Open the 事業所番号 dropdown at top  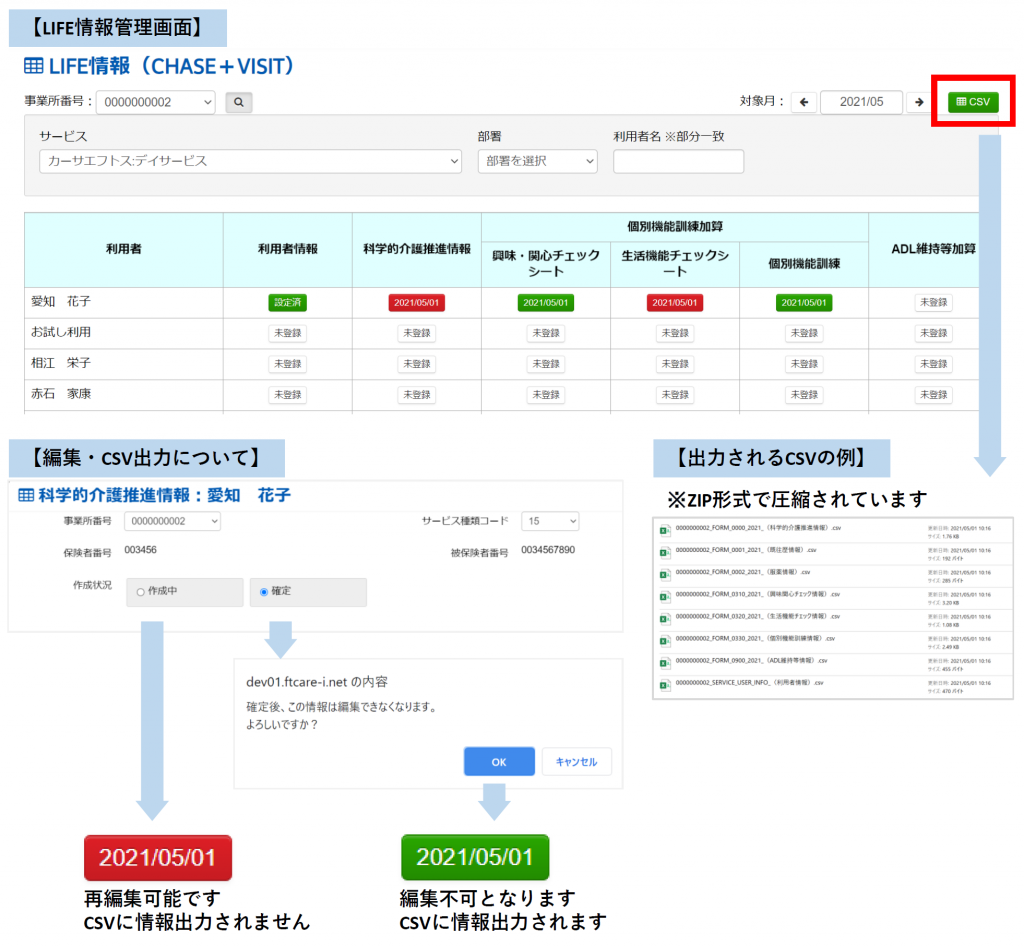pos(155,102)
